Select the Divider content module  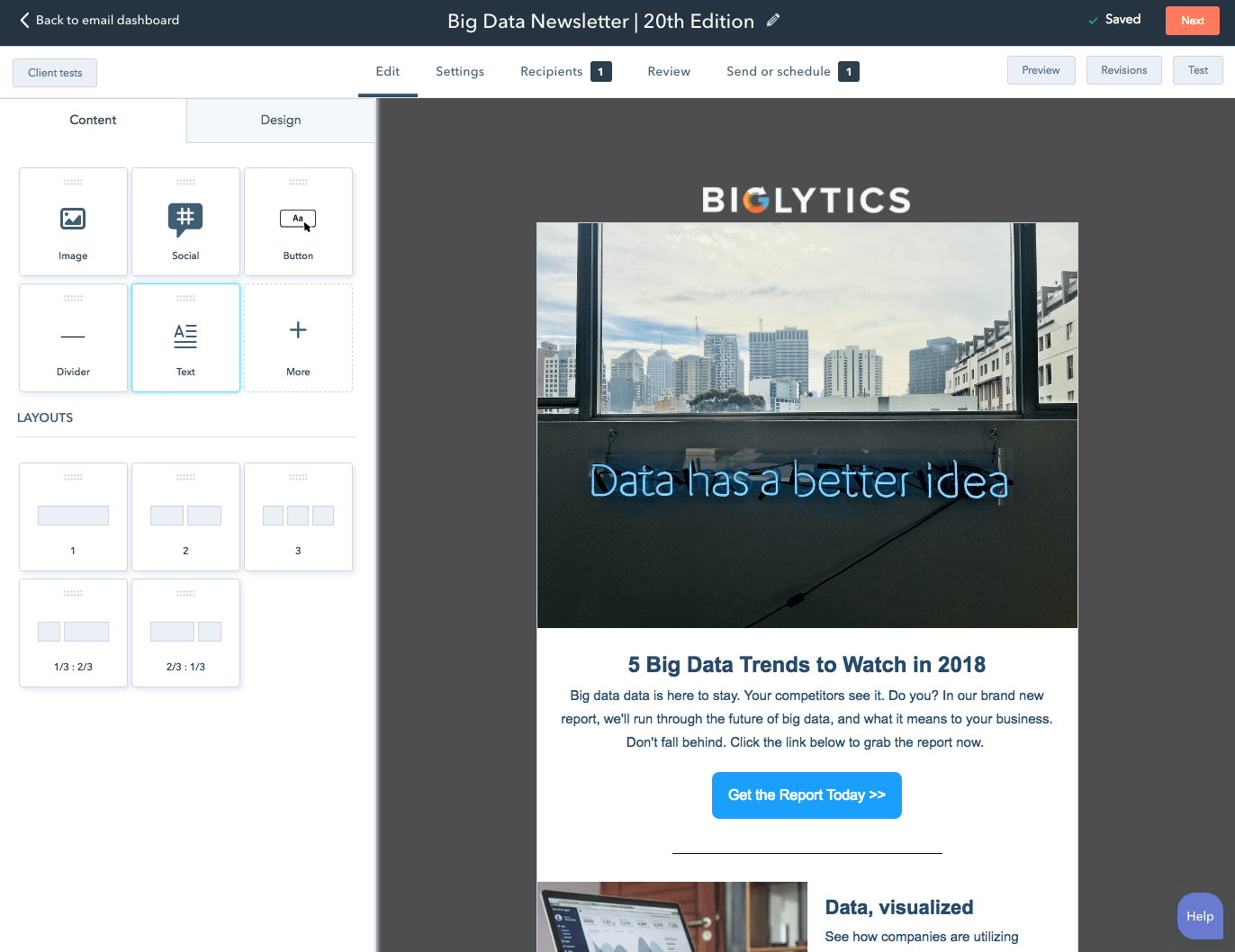click(x=73, y=337)
